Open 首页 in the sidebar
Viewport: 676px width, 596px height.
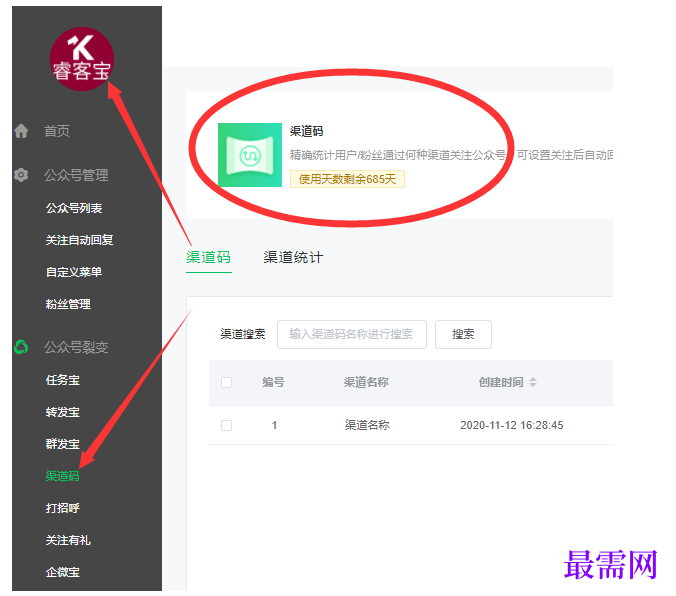click(57, 131)
